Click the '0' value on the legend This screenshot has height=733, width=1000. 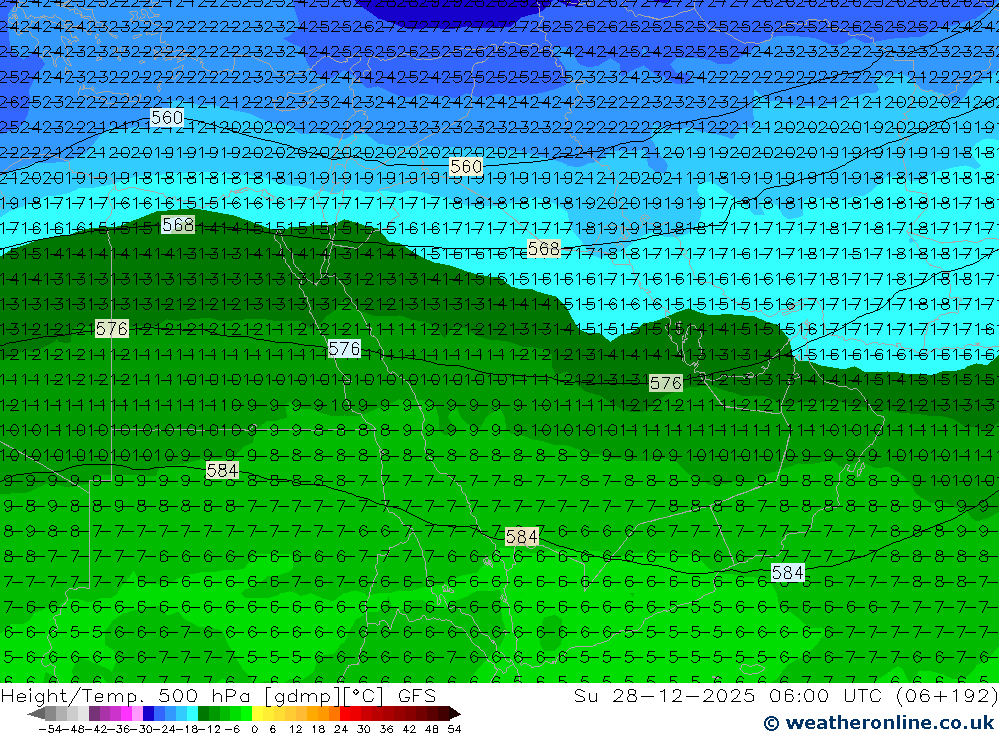[x=254, y=729]
